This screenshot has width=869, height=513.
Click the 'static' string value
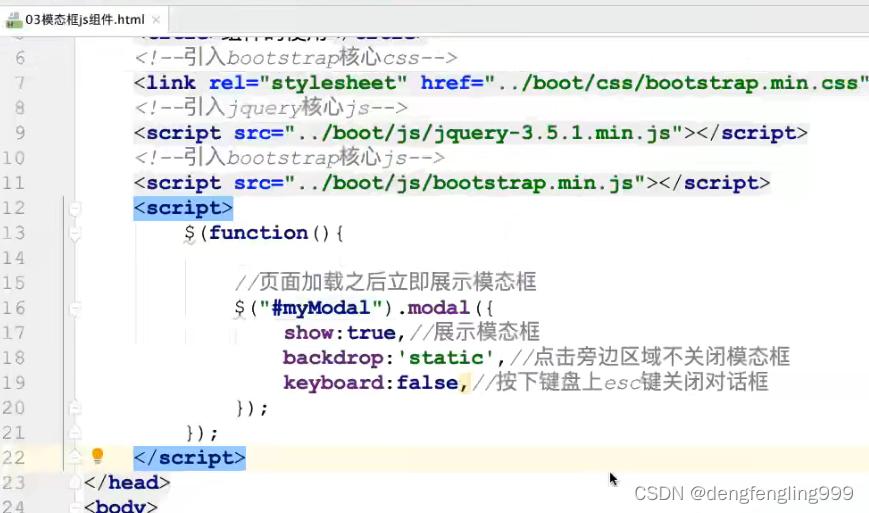(x=446, y=358)
